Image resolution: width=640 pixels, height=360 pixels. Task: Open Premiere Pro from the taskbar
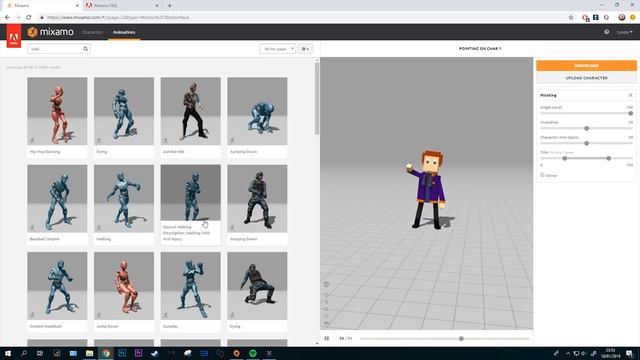(138, 353)
